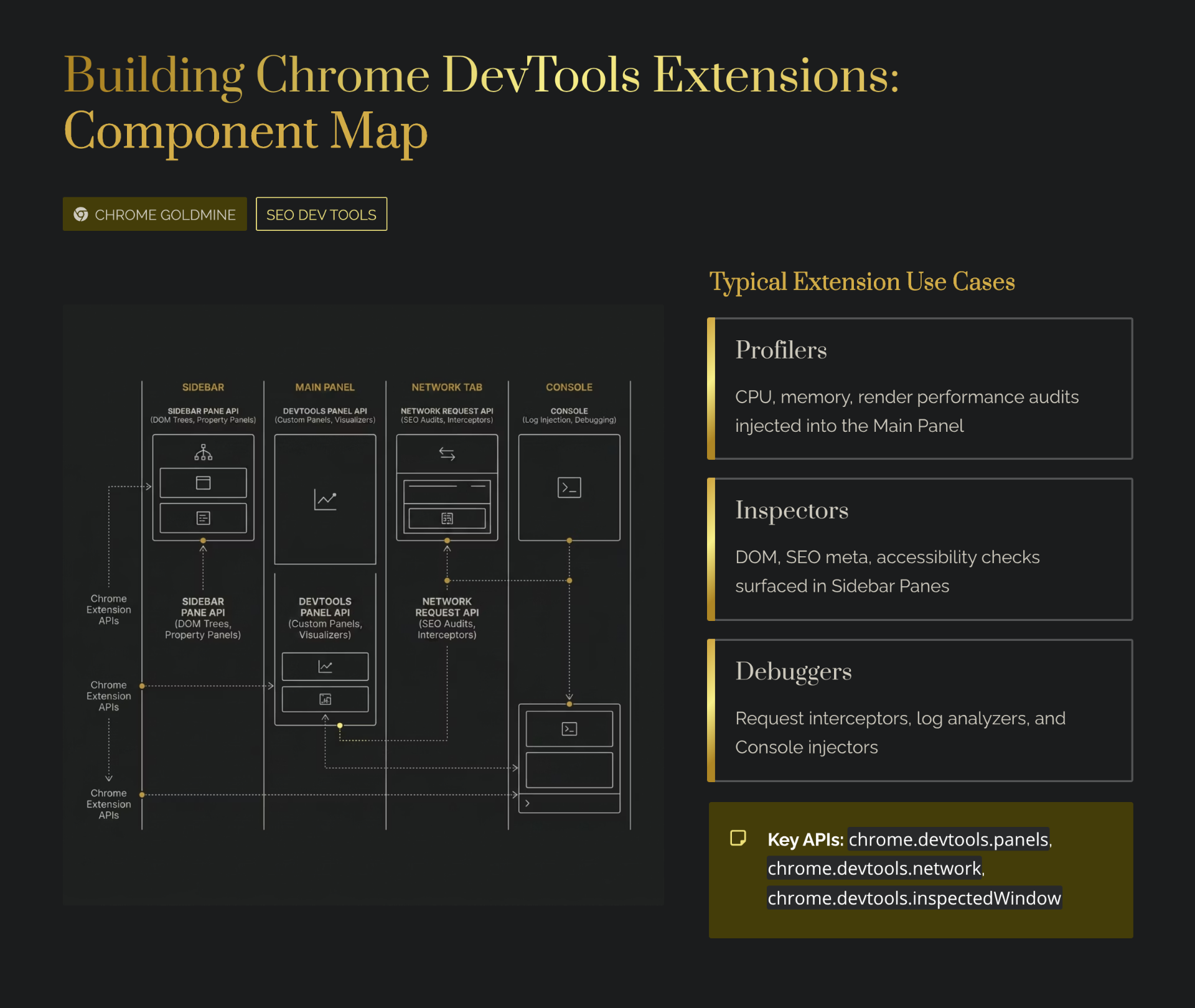1195x1008 pixels.
Task: Click the hierarchy tree icon in the Sidebar box
Action: point(203,452)
